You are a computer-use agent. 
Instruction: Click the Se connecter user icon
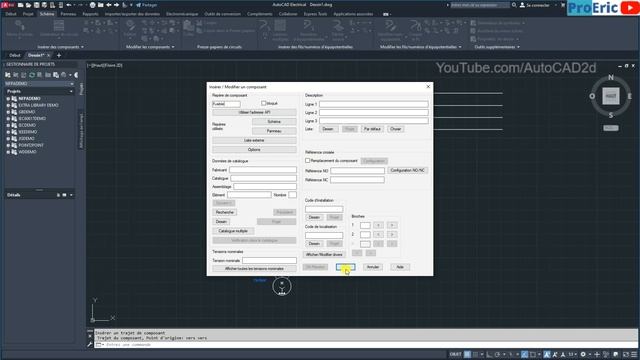522,5
